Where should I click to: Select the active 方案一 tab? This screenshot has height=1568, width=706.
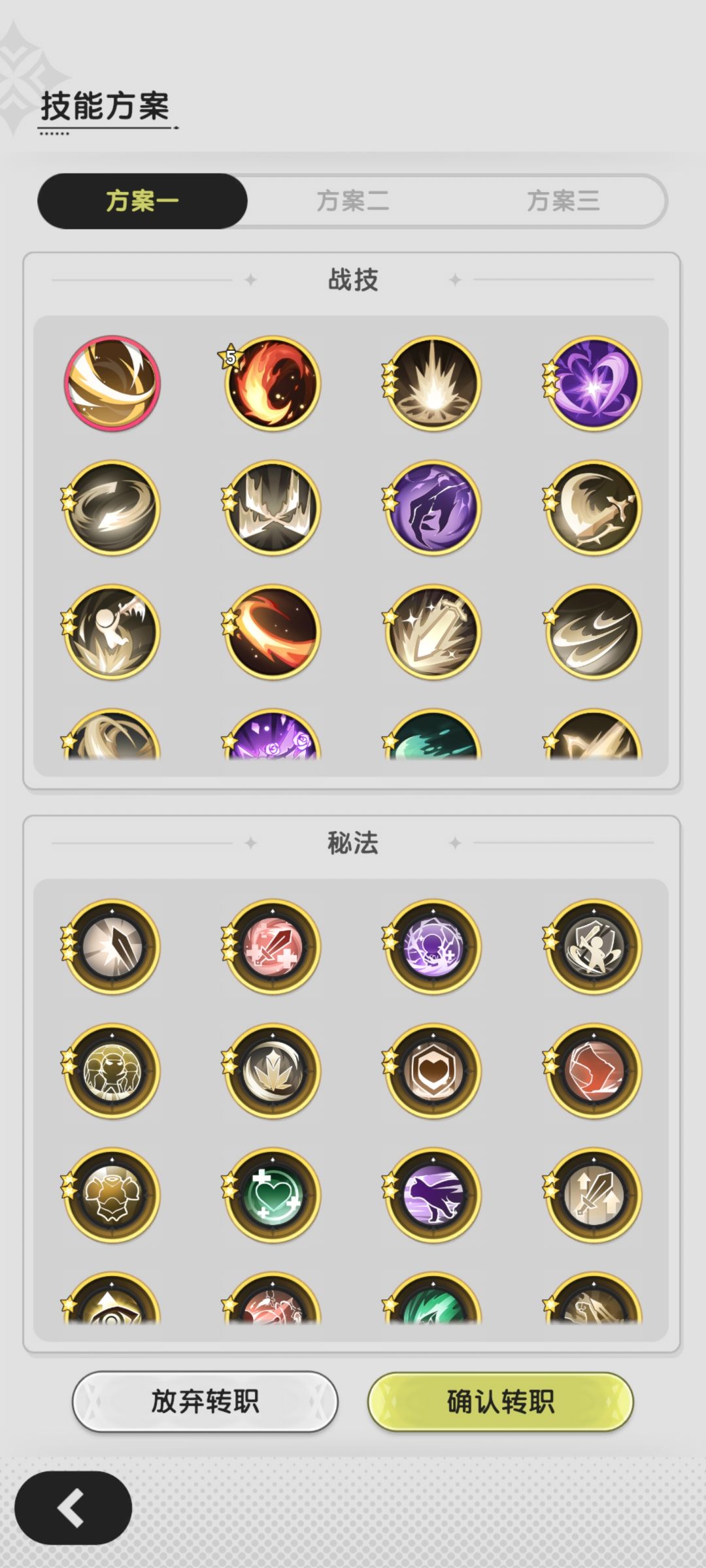(x=143, y=201)
